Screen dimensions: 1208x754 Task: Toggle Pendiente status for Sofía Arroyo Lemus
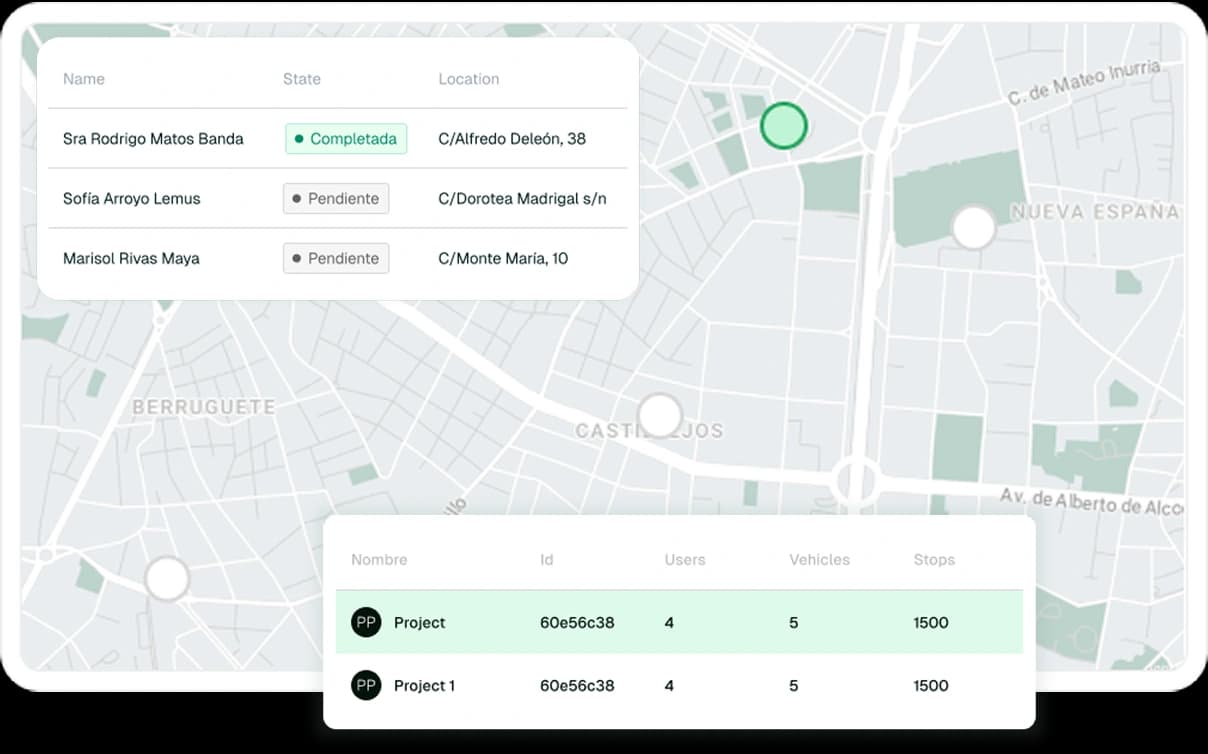[336, 198]
